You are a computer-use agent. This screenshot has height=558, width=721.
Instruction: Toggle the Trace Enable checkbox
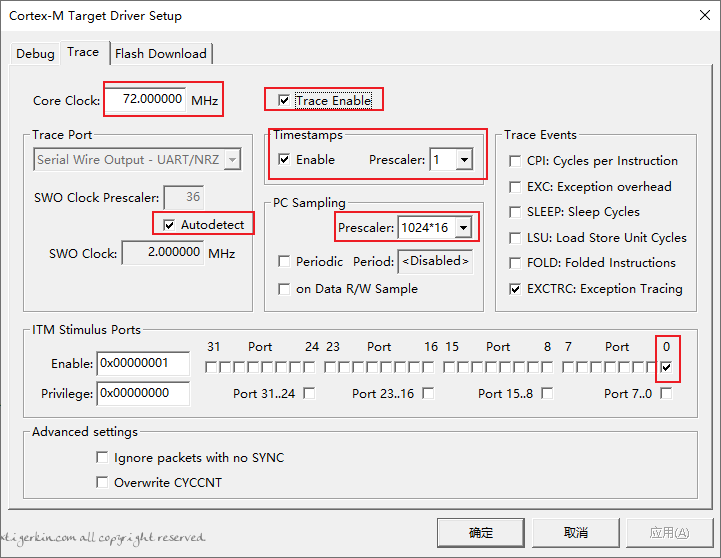284,100
